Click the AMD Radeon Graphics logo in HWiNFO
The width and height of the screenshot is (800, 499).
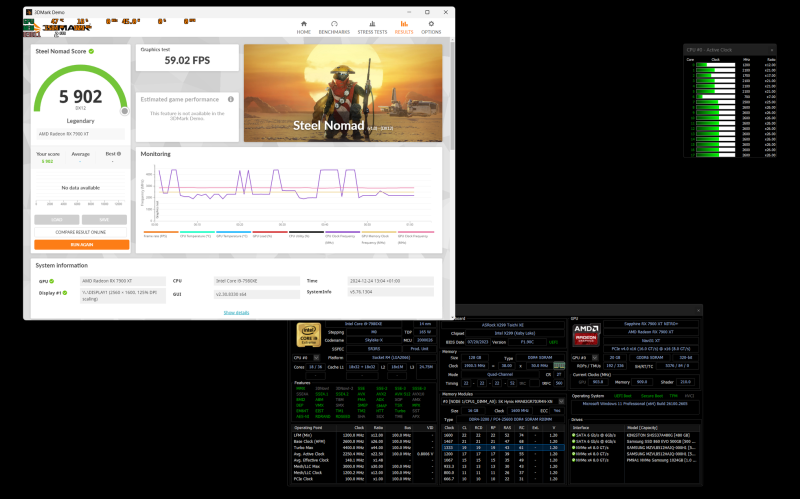[586, 335]
